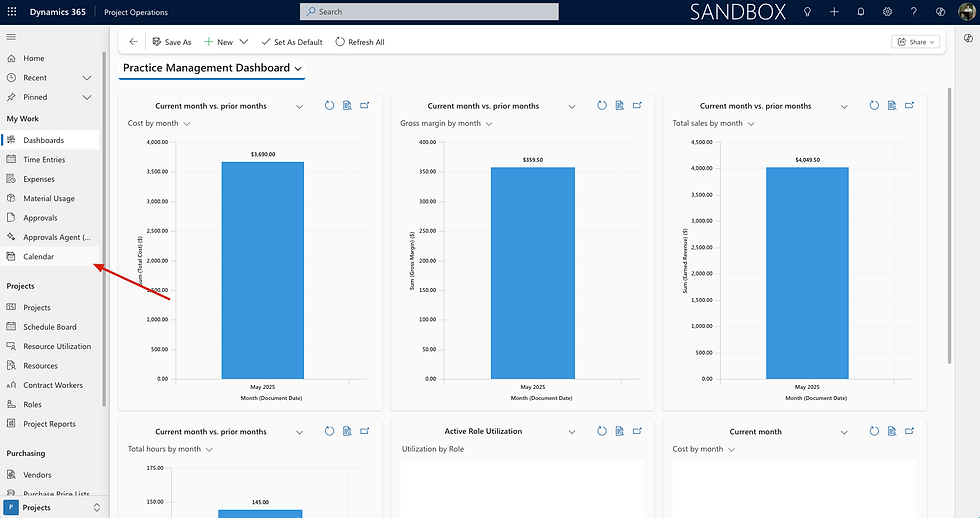Refresh the Active Role Utilization chart
The image size is (980, 518).
click(602, 431)
